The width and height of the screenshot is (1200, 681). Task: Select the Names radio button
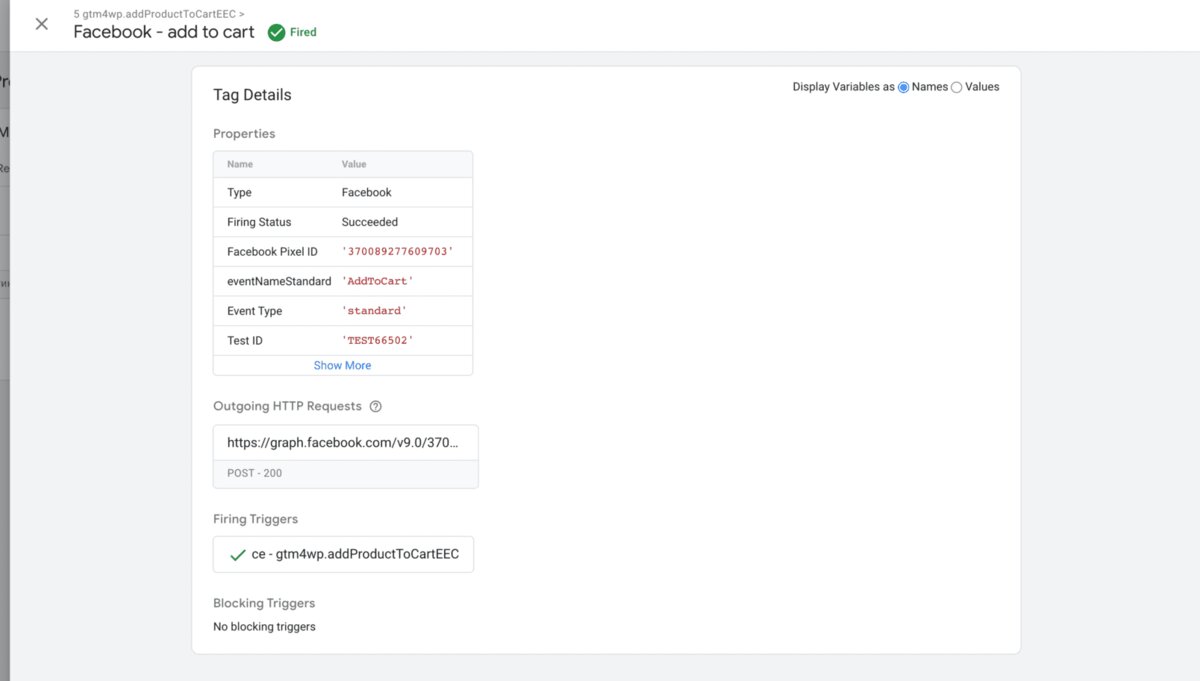tap(904, 87)
